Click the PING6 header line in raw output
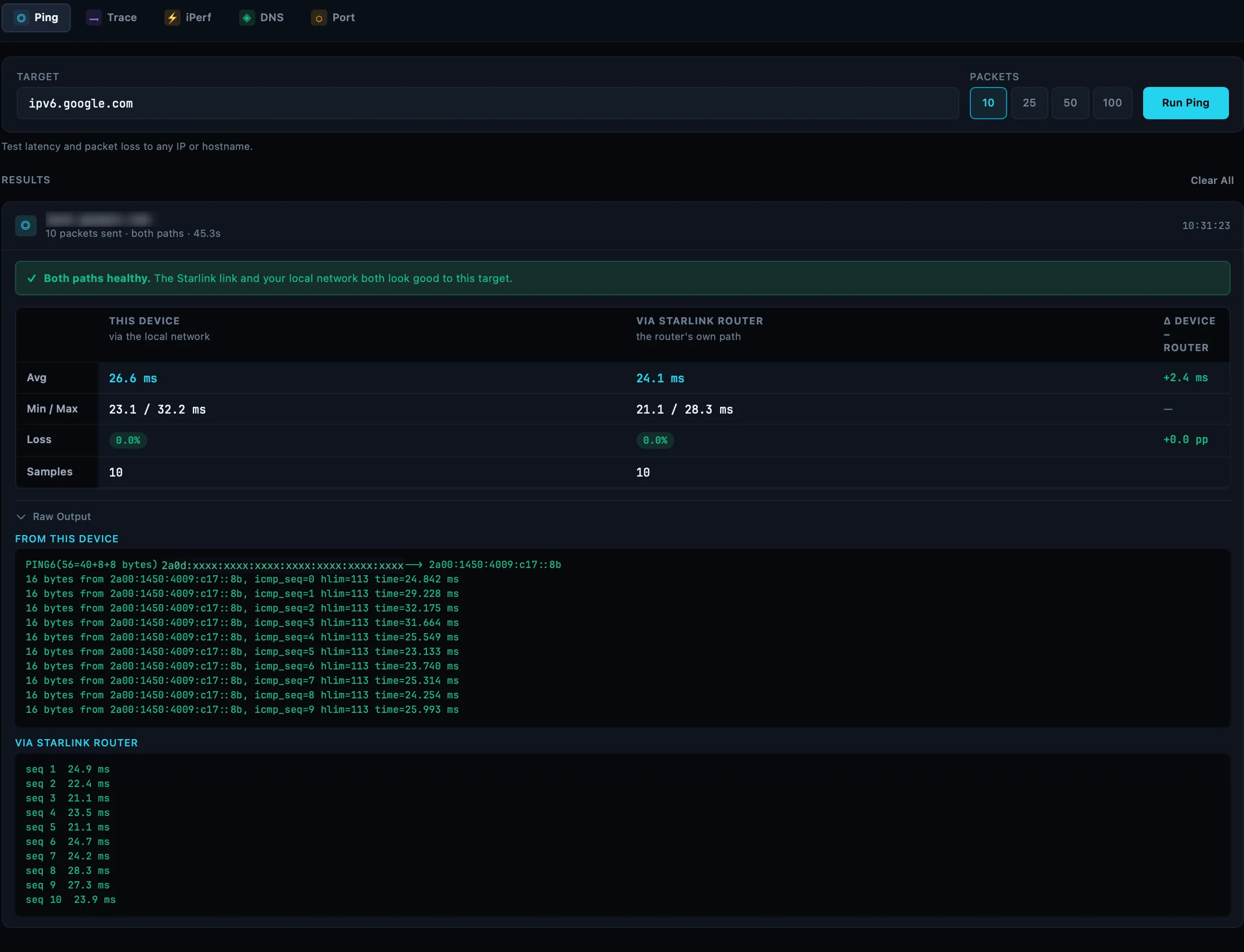 (293, 565)
